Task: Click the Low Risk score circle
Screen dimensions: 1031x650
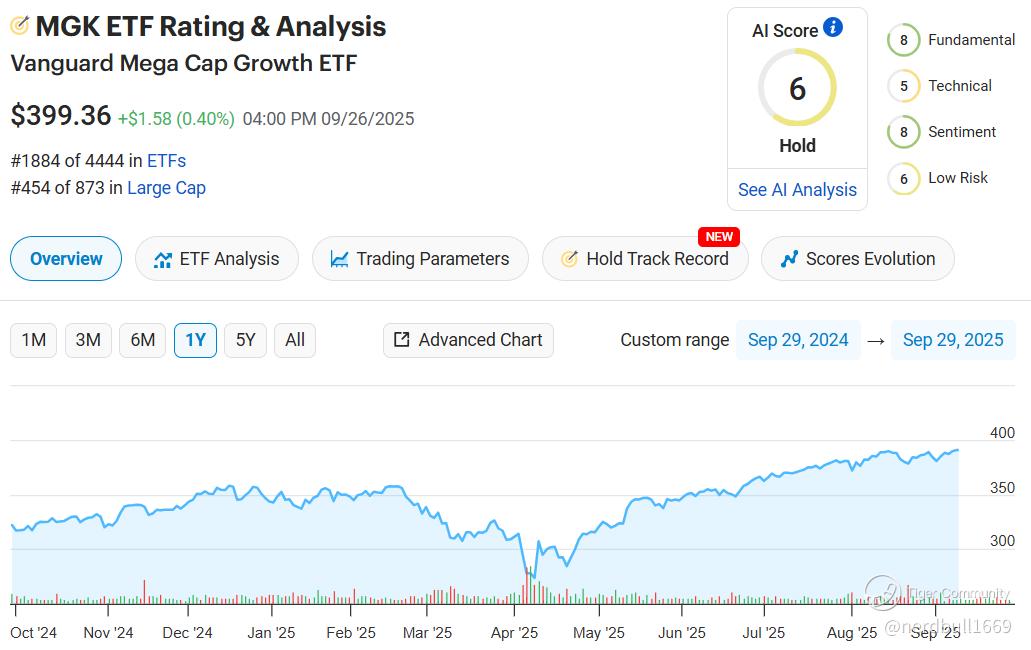Action: 903,179
